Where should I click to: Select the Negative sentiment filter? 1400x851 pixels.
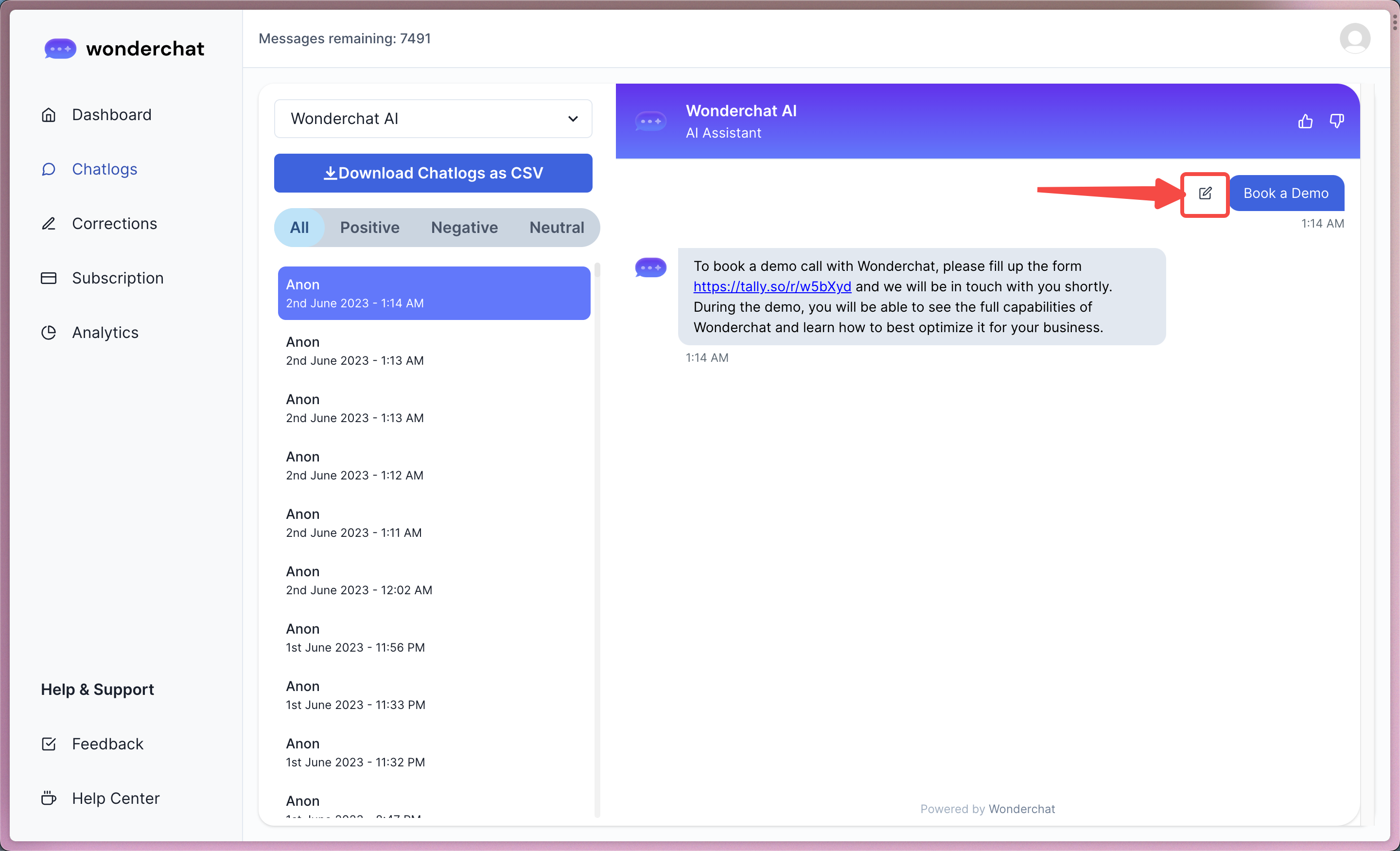[x=464, y=228]
